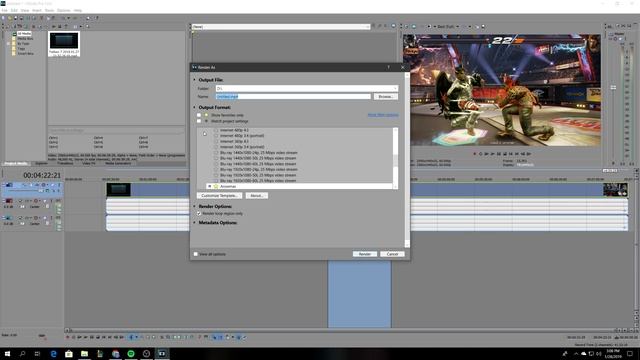Click the timeline horizontal scrollbar
640x360 pixels.
coord(341,330)
